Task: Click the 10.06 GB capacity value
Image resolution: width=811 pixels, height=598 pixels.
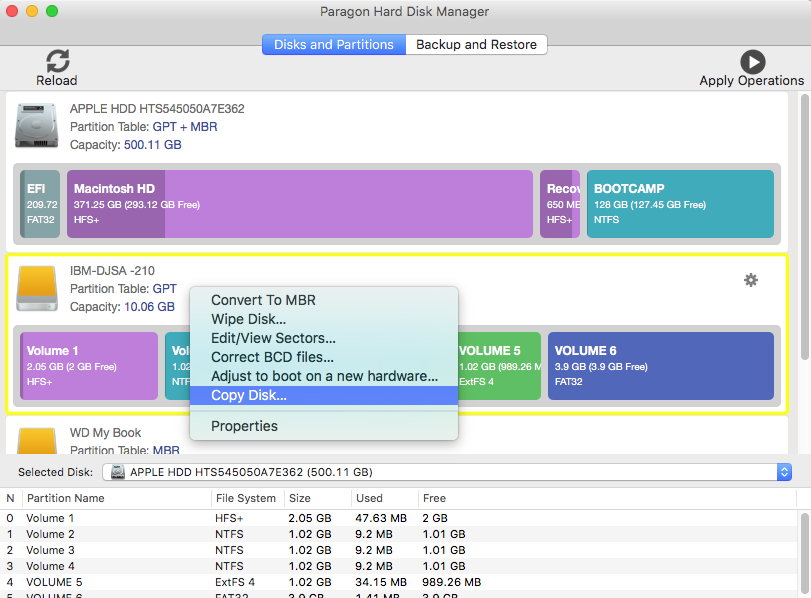Action: 149,307
